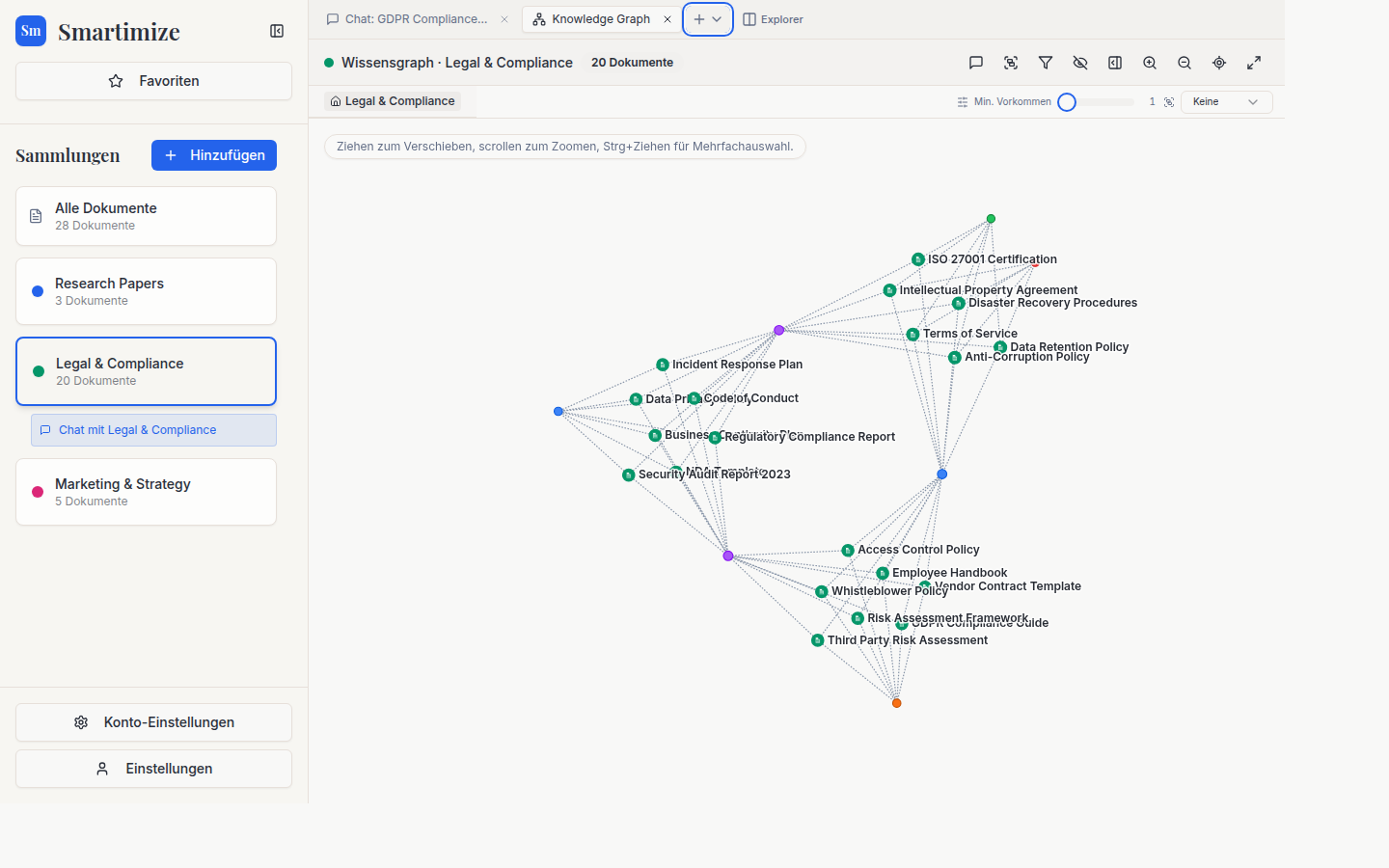This screenshot has width=1389, height=868.
Task: Click the Smartimize logo badge
Action: [x=31, y=31]
